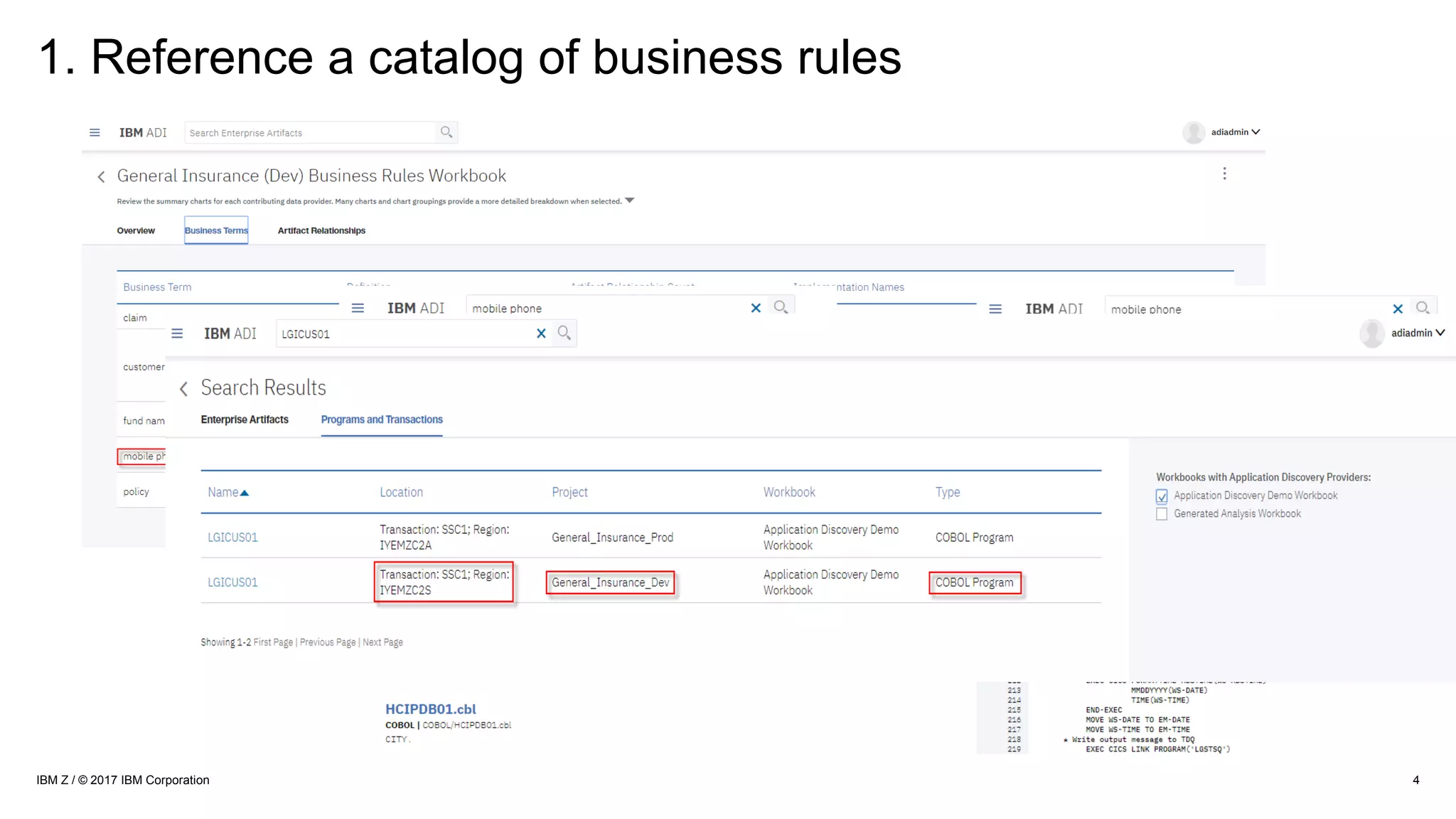Viewport: 1456px width, 819px height.
Task: Select claim business term row
Action: (x=141, y=318)
